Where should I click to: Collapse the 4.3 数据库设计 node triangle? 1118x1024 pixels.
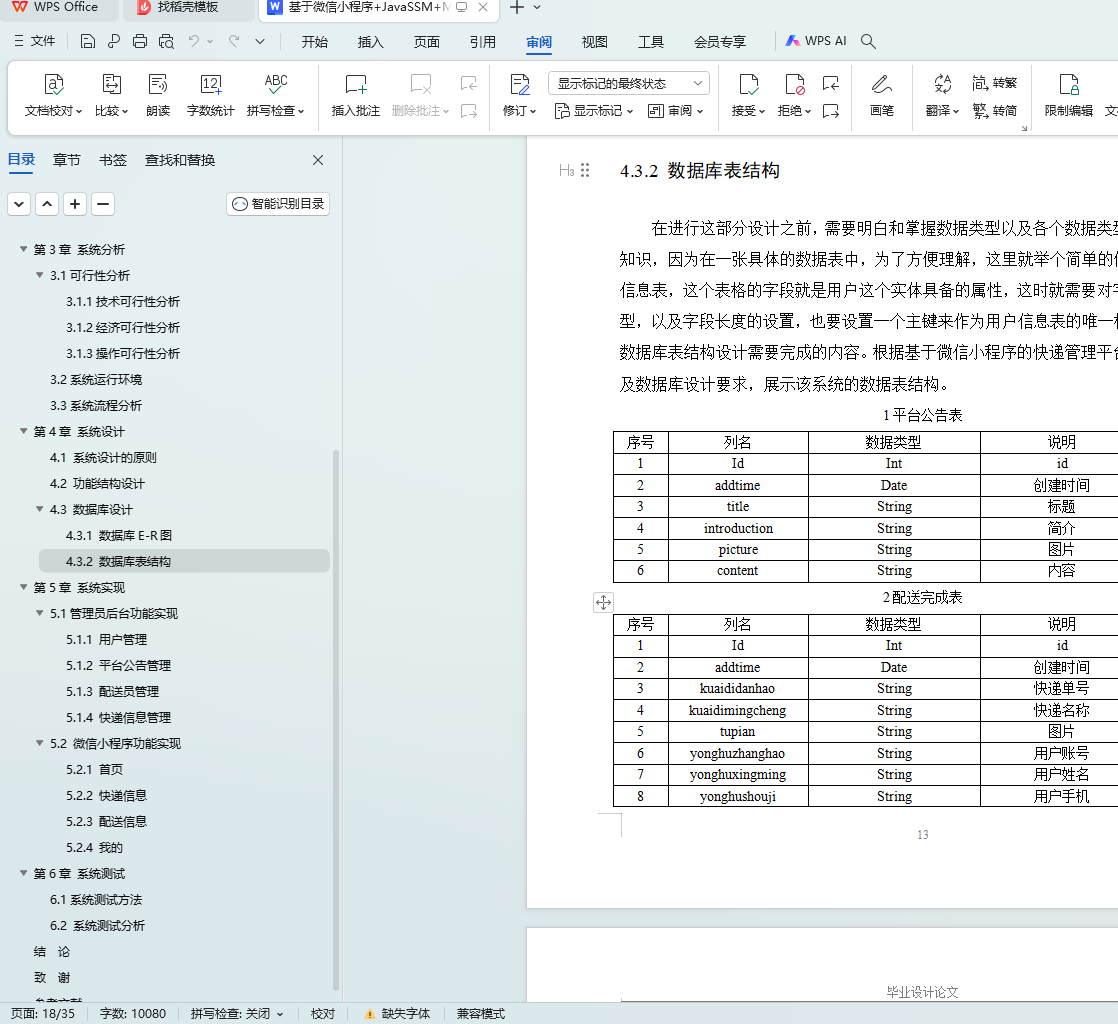(40, 509)
